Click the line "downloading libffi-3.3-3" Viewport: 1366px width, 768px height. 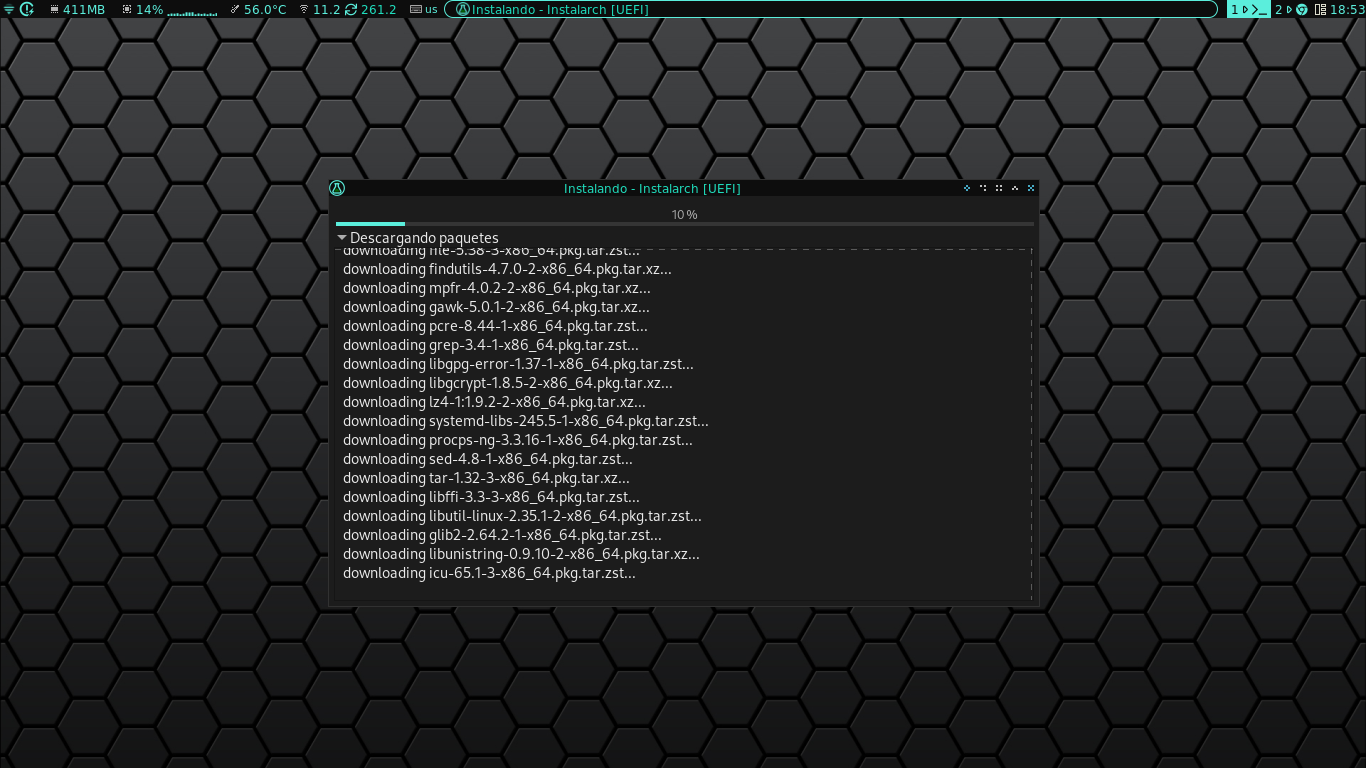(491, 497)
